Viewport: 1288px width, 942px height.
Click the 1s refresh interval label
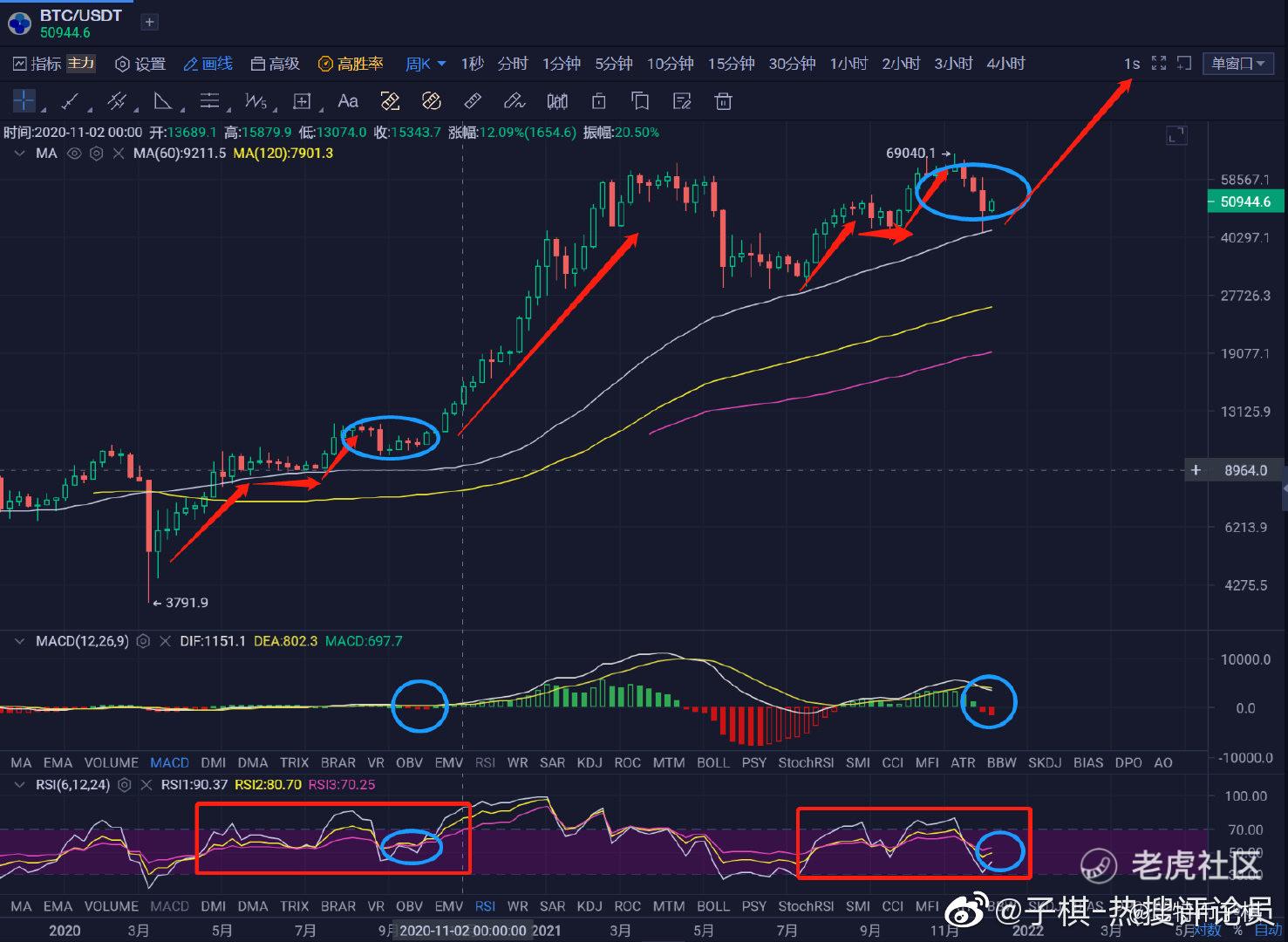point(1131,64)
